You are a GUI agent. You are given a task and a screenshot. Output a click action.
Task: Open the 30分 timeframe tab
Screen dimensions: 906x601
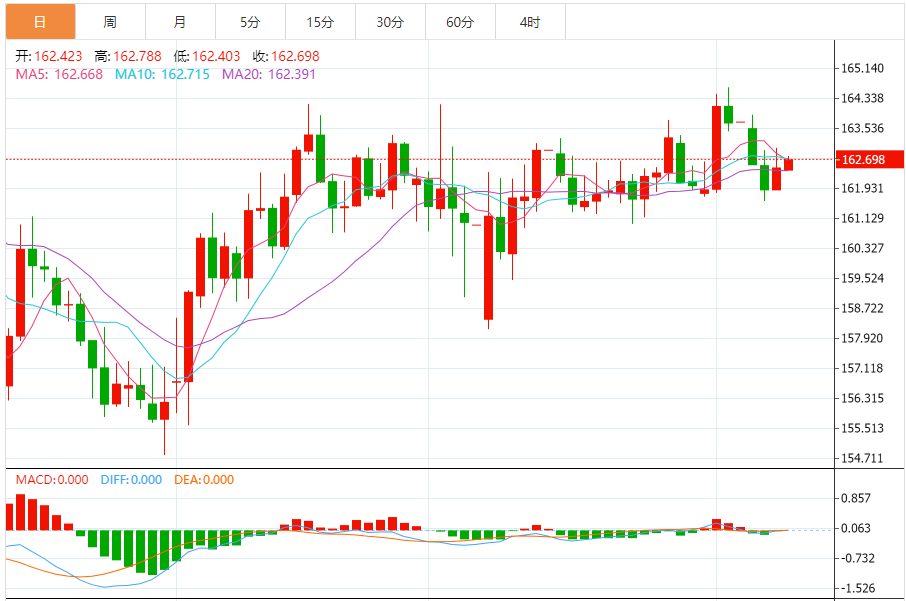coord(390,22)
